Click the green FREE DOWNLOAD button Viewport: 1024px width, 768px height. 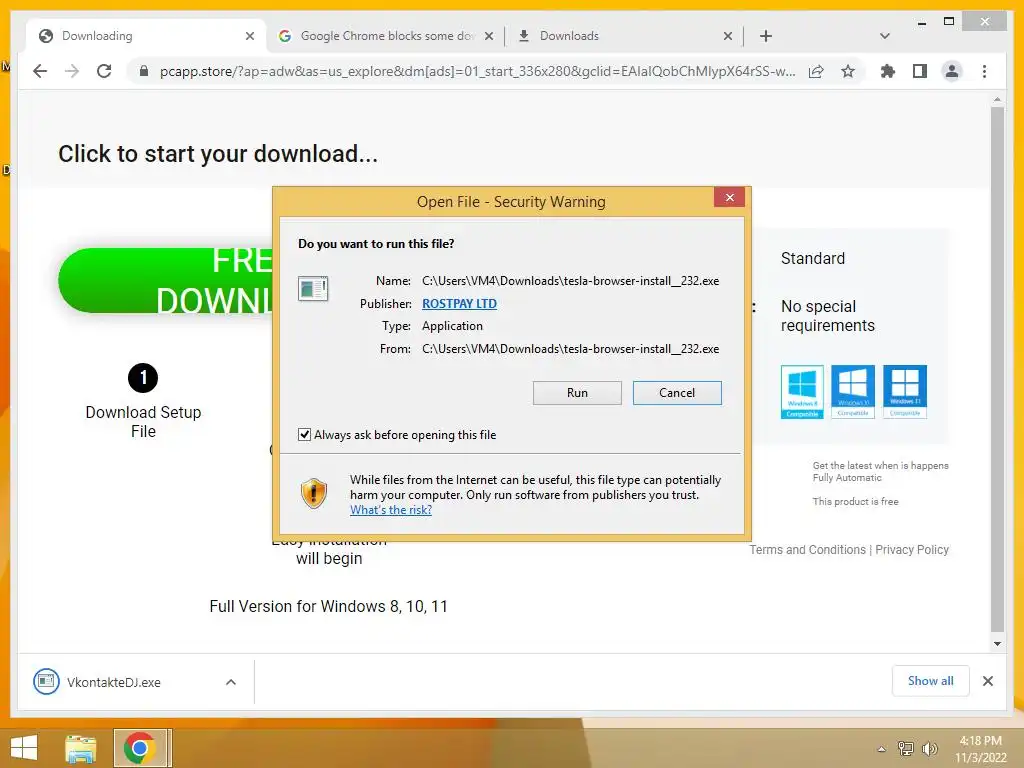point(165,281)
